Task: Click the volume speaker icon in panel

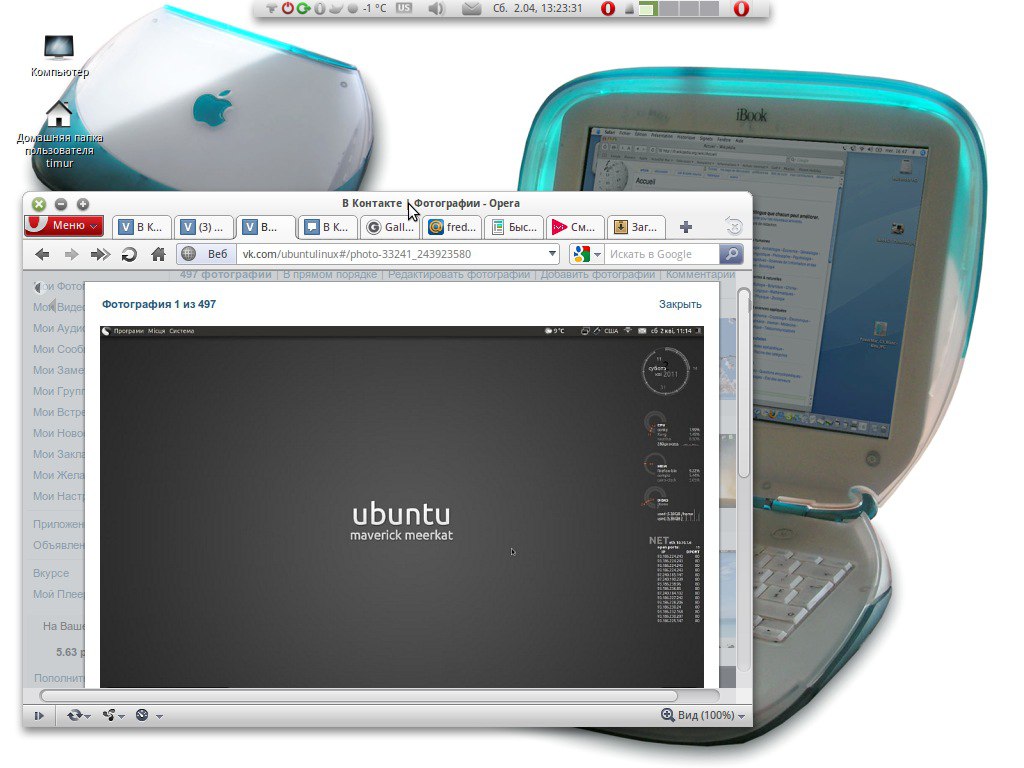Action: point(436,8)
